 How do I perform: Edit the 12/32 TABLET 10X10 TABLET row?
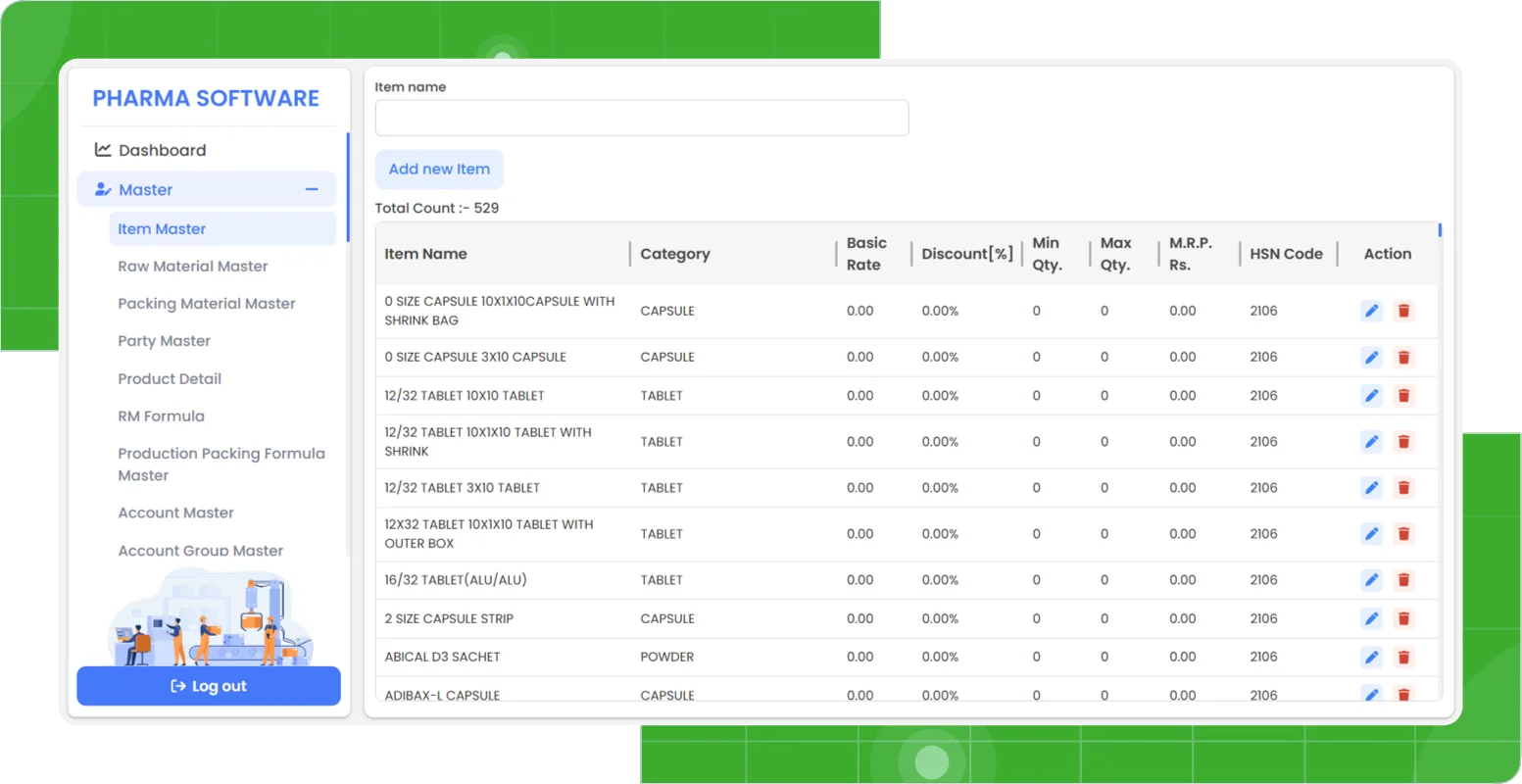tap(1371, 396)
